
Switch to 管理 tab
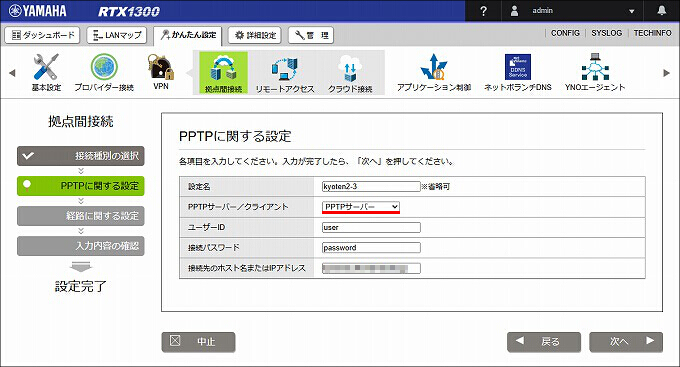click(x=311, y=35)
